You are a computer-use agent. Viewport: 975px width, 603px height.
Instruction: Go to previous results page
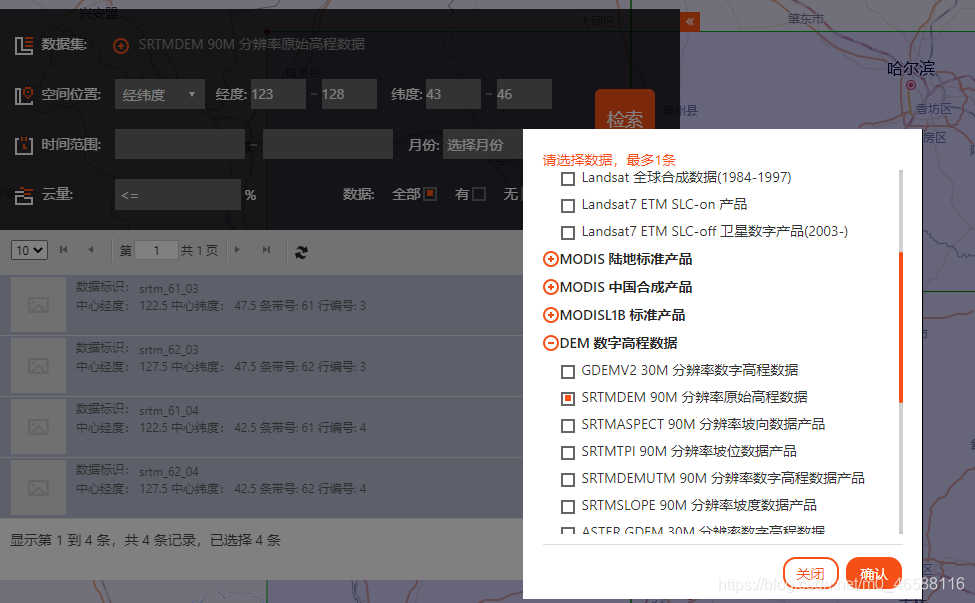(x=91, y=250)
